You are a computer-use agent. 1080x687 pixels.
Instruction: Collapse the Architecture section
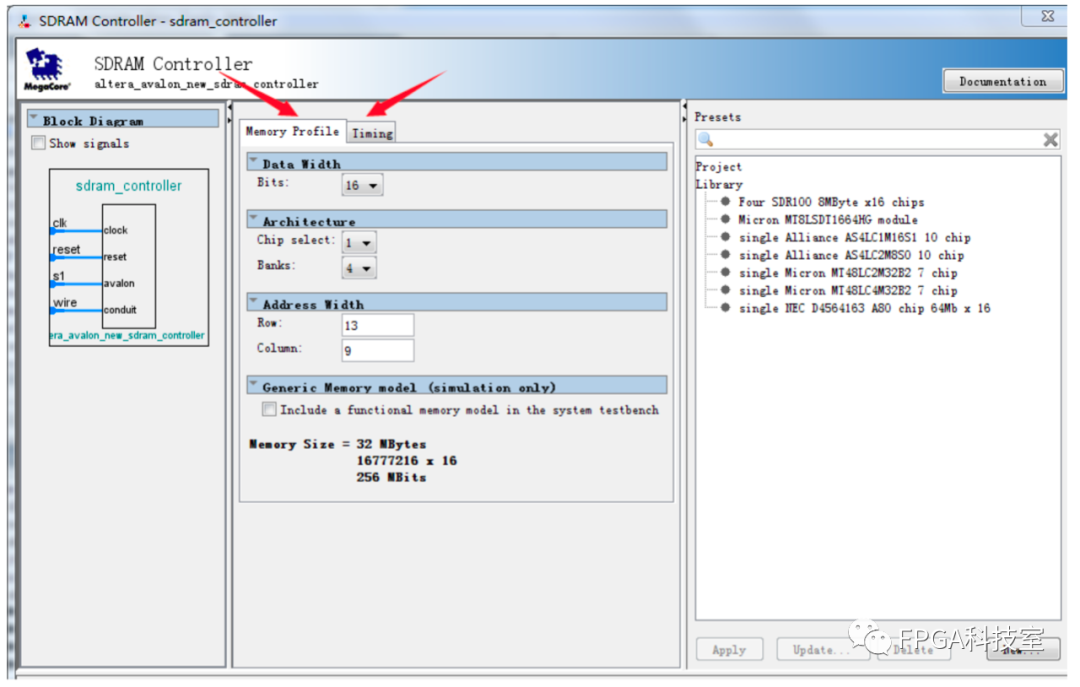tap(253, 219)
